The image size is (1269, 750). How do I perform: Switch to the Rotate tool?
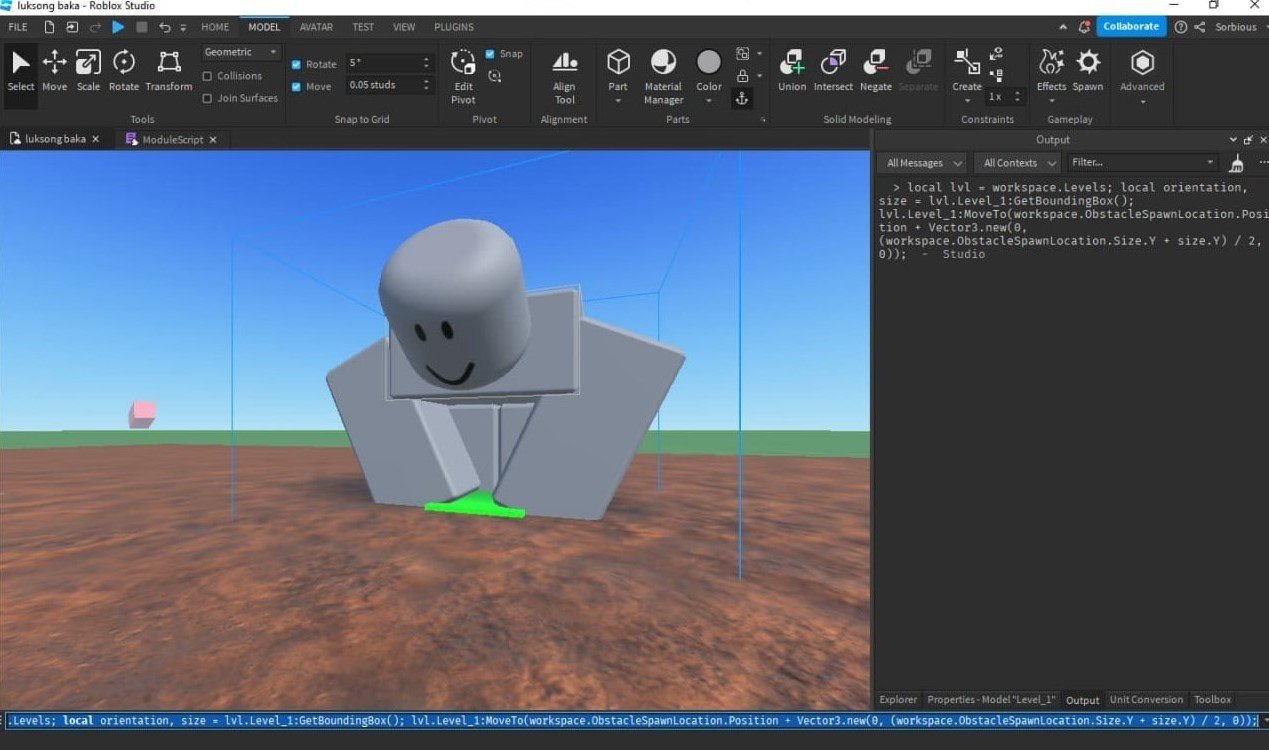[124, 70]
